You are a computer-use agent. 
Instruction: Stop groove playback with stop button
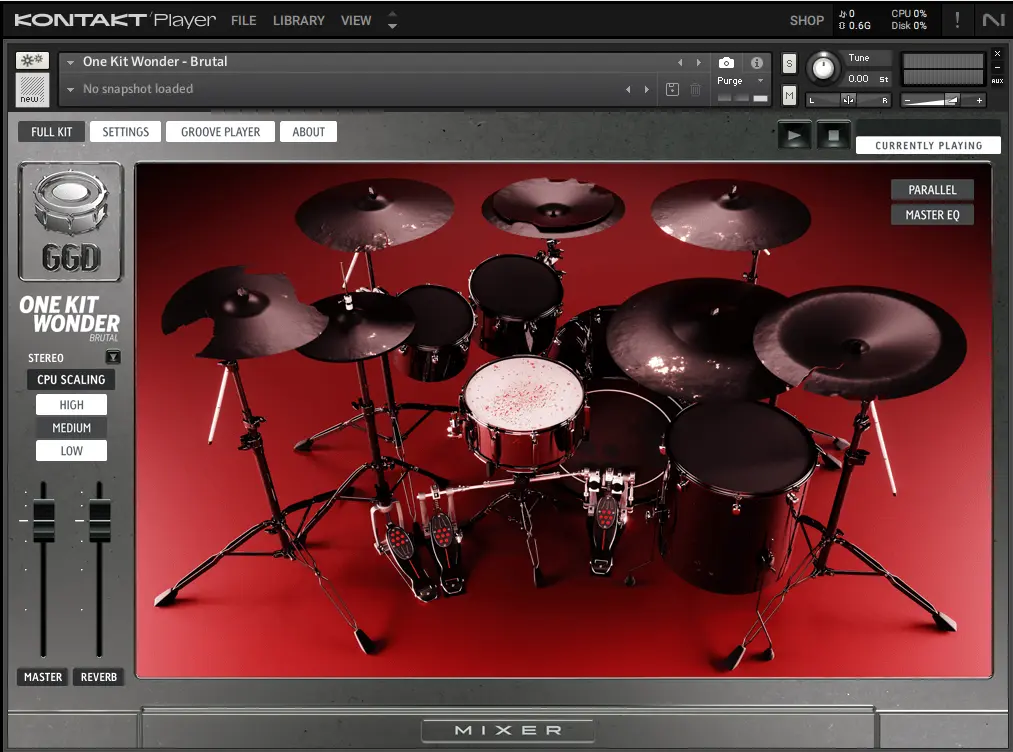[833, 136]
